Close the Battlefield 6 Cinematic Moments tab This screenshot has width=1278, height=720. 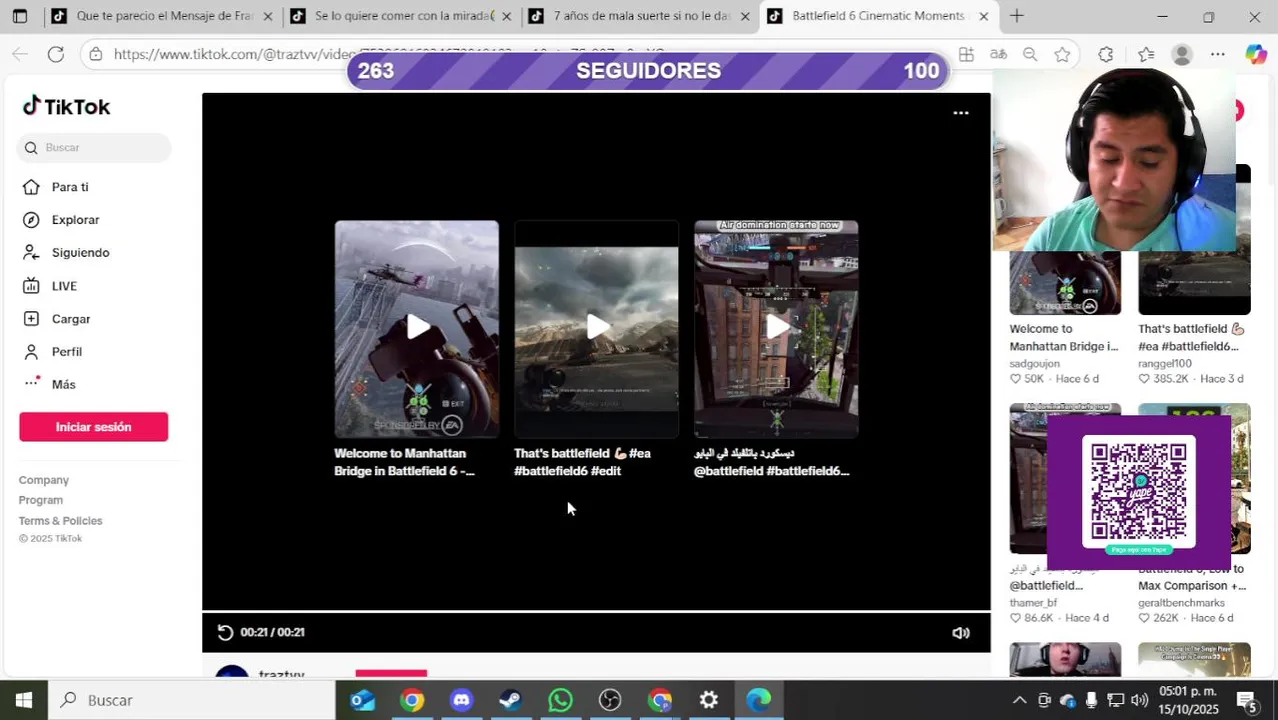pyautogui.click(x=983, y=16)
